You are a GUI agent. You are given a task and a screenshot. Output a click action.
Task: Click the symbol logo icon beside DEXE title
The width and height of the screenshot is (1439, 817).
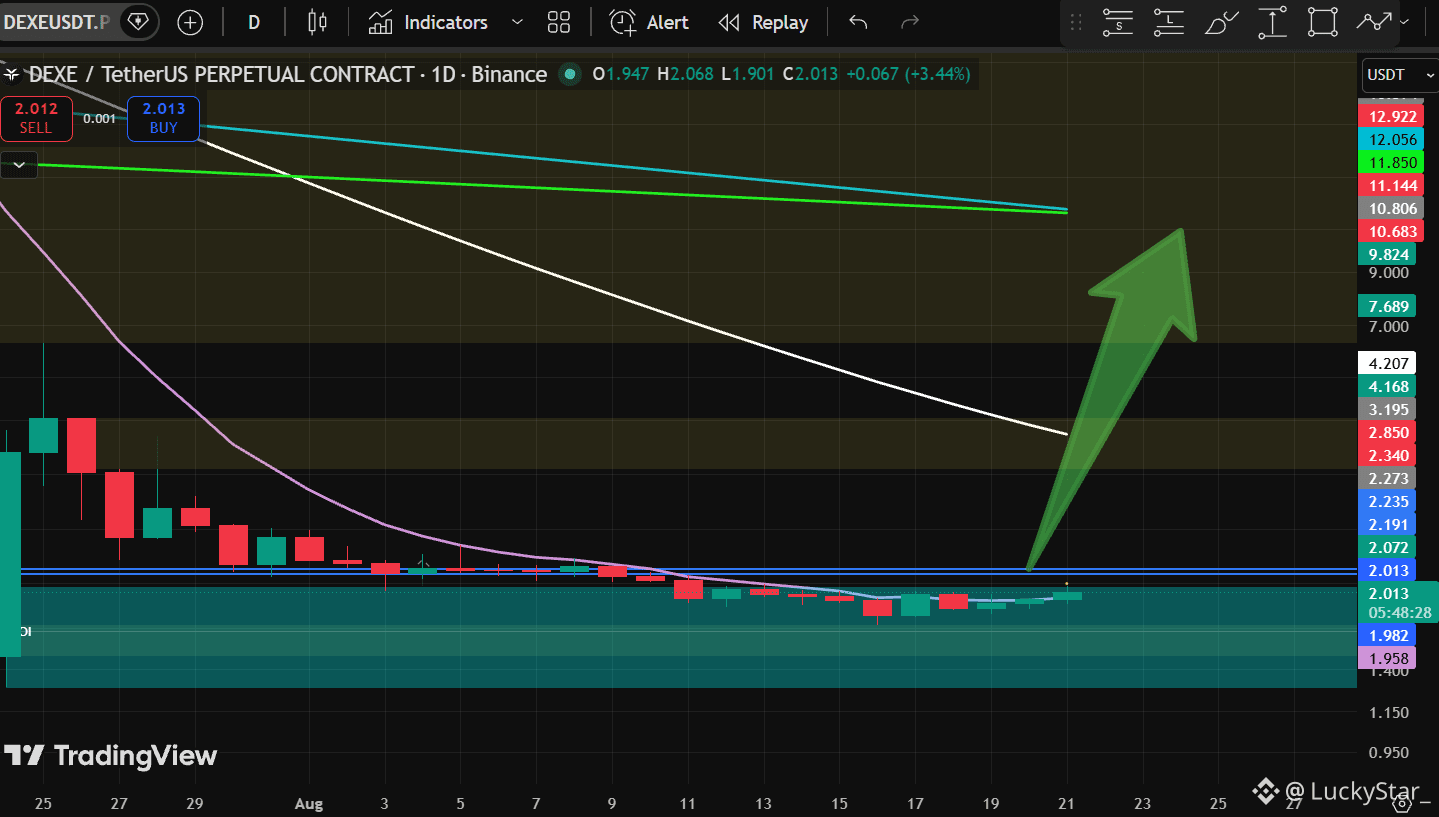click(x=12, y=74)
